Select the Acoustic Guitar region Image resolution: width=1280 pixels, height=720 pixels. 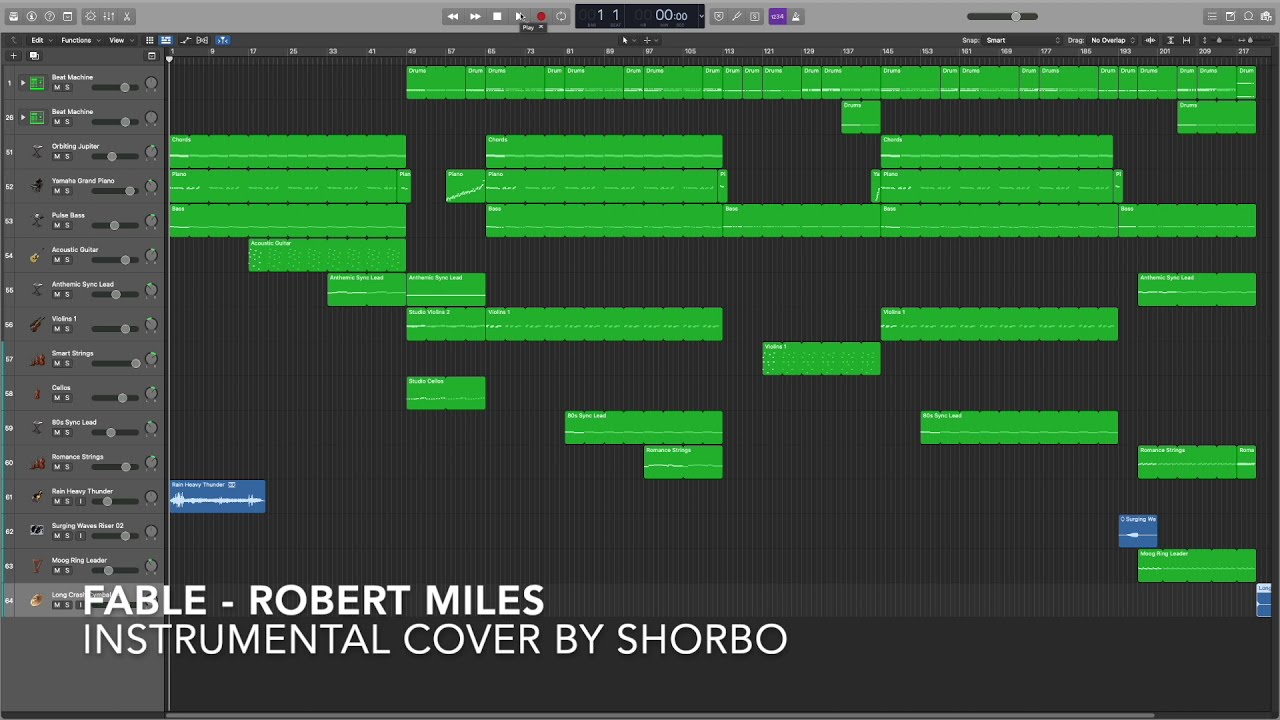[x=327, y=255]
